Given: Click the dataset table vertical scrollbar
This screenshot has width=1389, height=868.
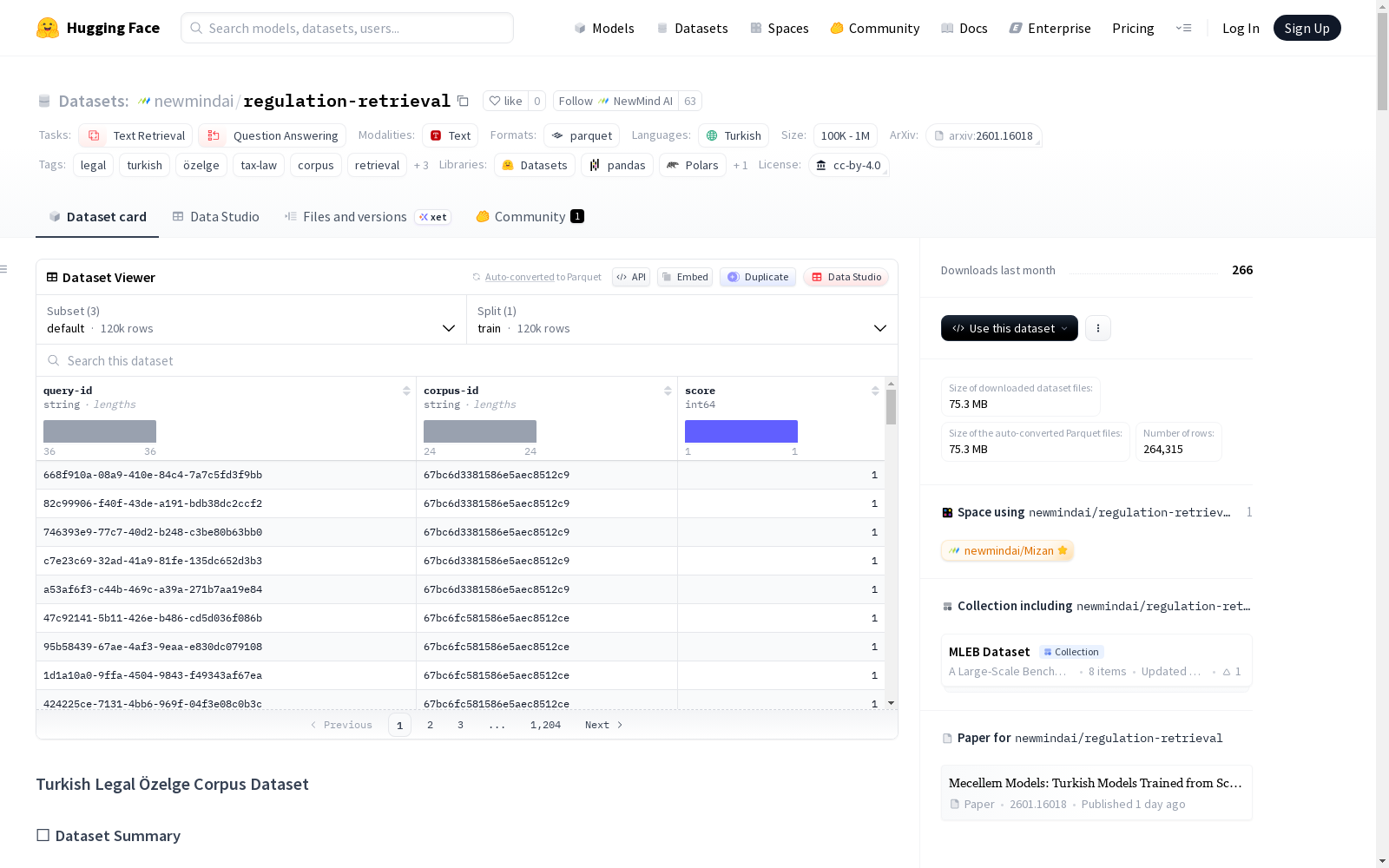Looking at the screenshot, I should click(891, 406).
